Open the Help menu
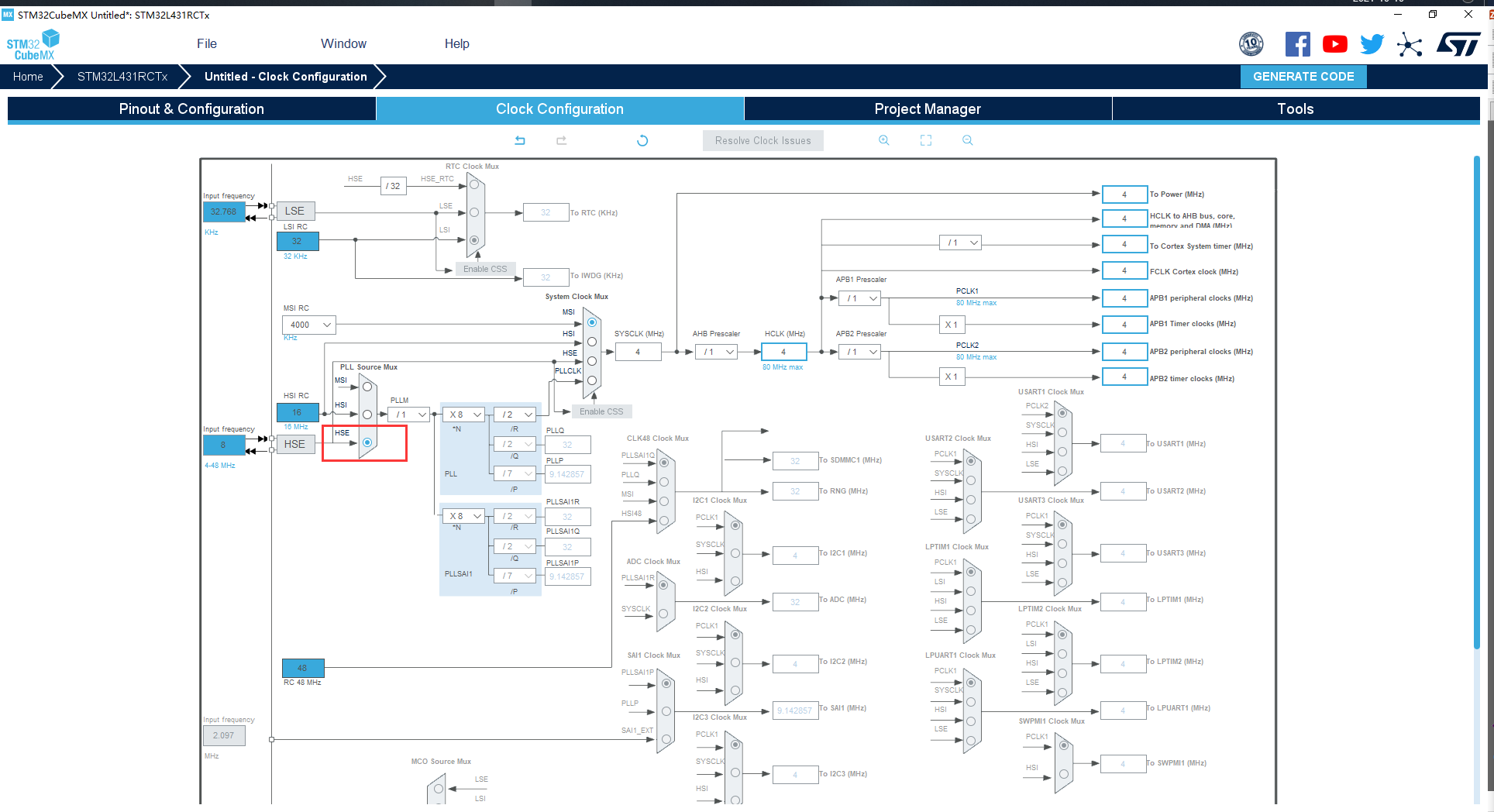 coord(456,43)
